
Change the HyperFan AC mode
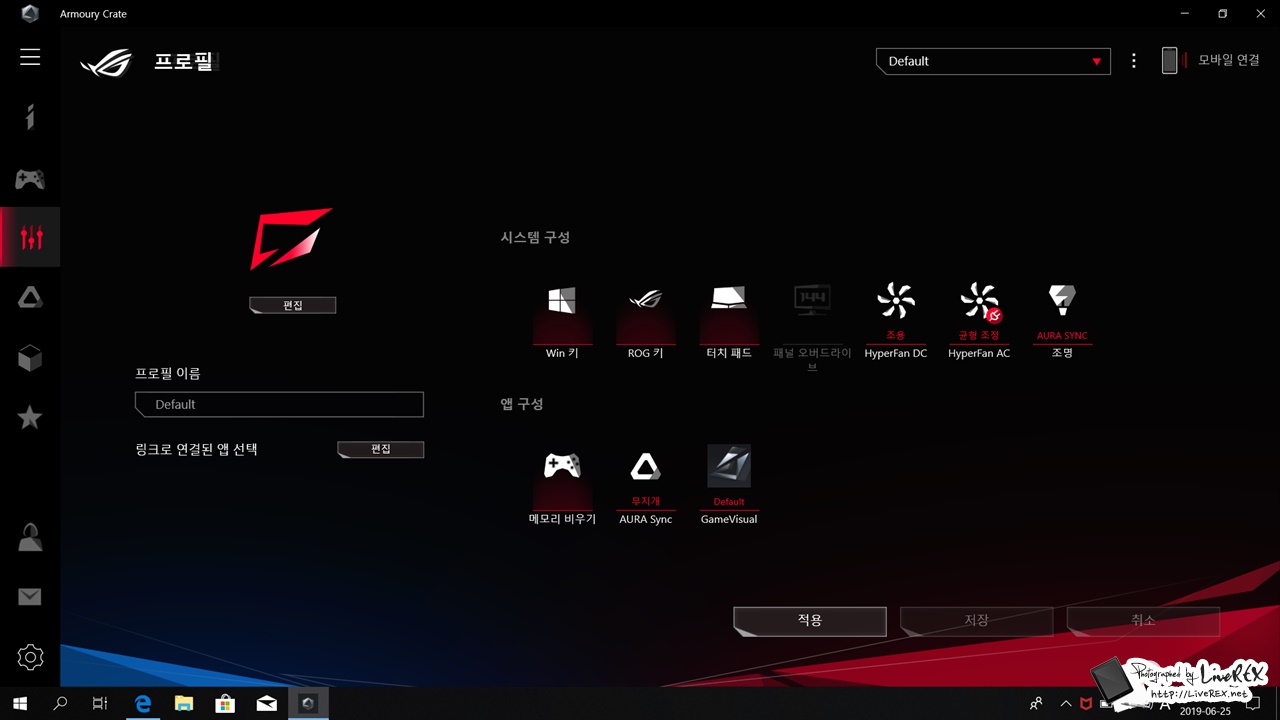pyautogui.click(x=979, y=322)
